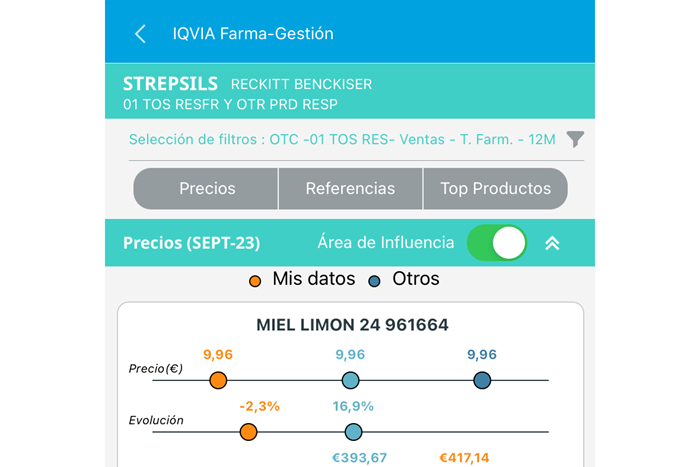
Task: Open the filter funnel icon
Action: 575,139
